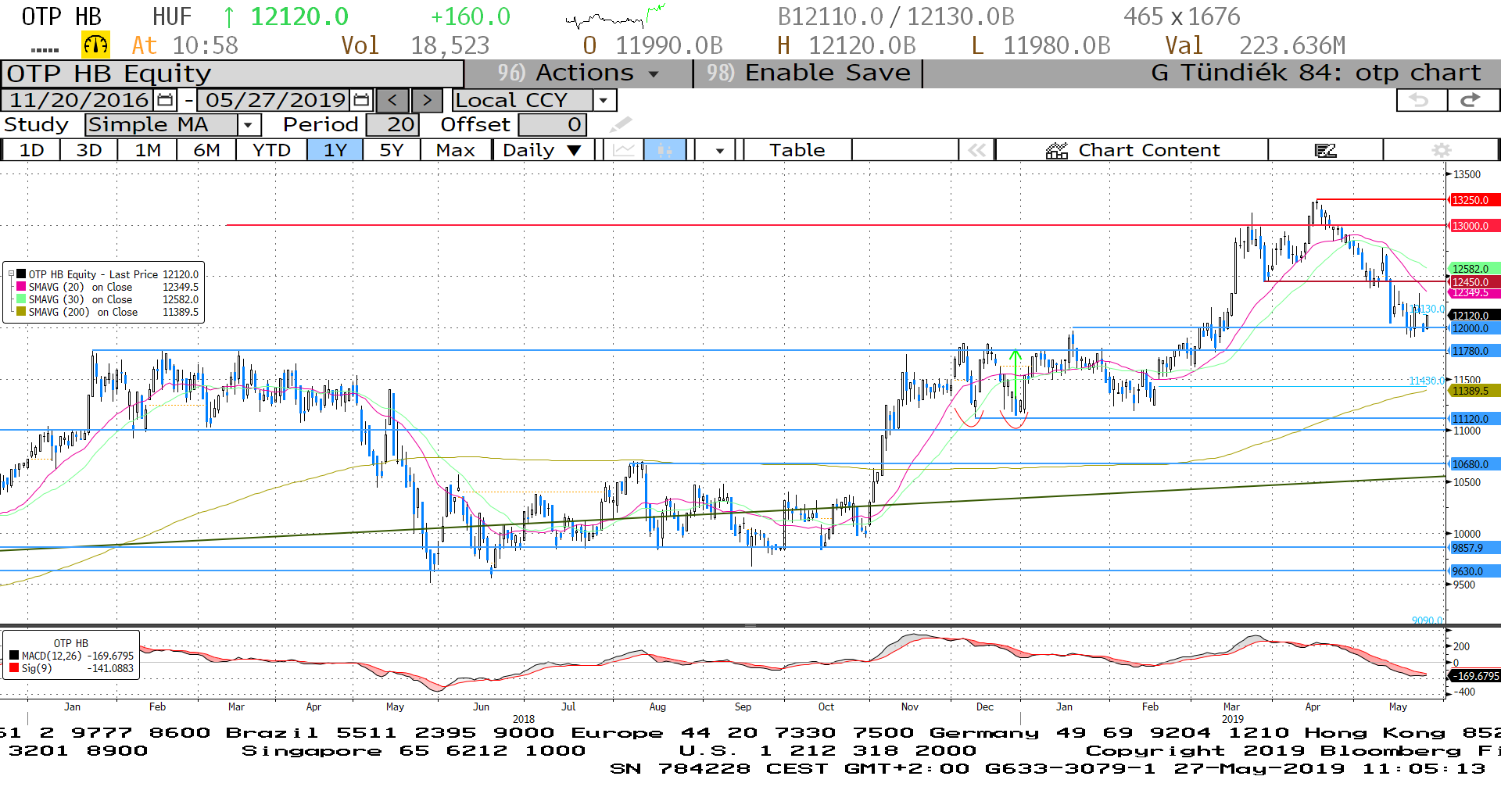Click the Chart Content button label

1148,150
